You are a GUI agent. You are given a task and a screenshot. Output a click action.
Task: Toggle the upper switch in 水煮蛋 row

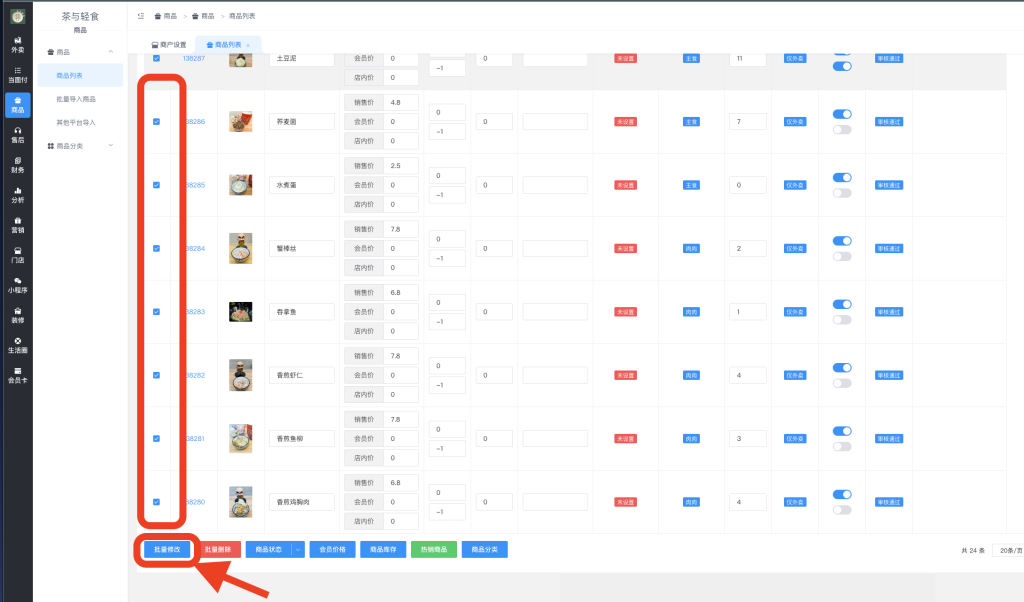(842, 177)
